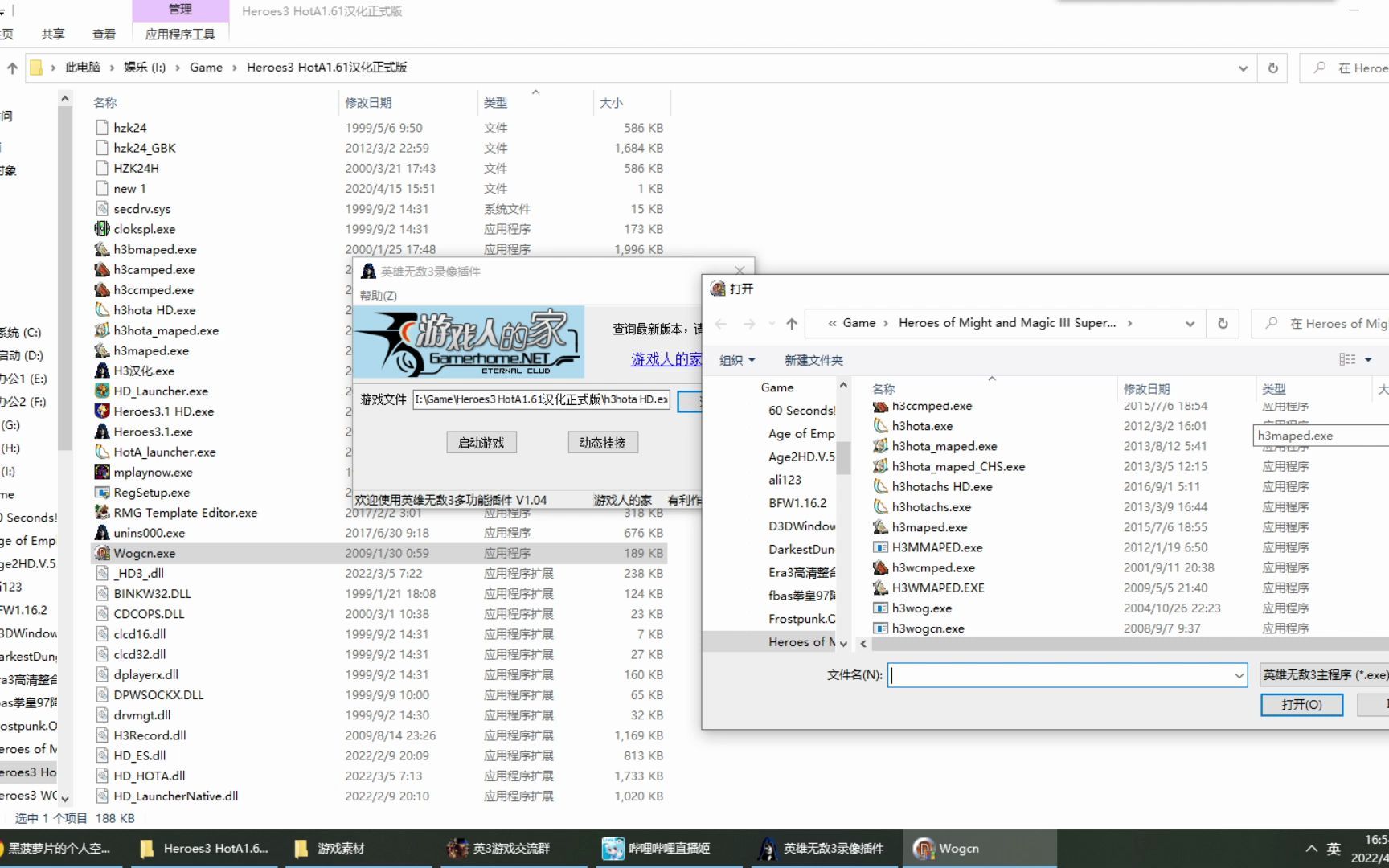Select the h3camped.exe file icon
Screen dimensions: 1389x868
coord(102,269)
